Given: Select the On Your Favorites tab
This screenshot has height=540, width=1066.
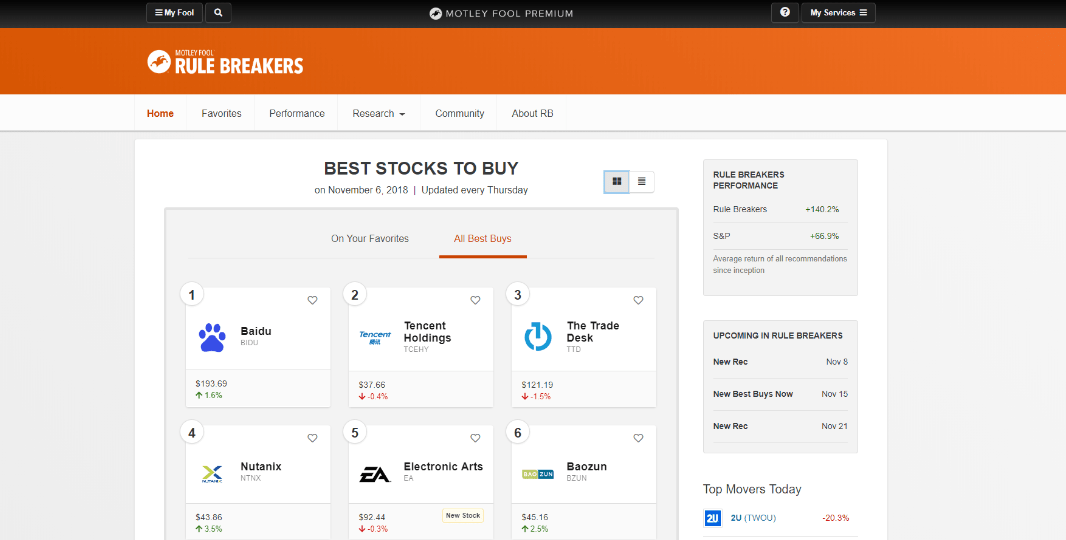Looking at the screenshot, I should point(370,239).
